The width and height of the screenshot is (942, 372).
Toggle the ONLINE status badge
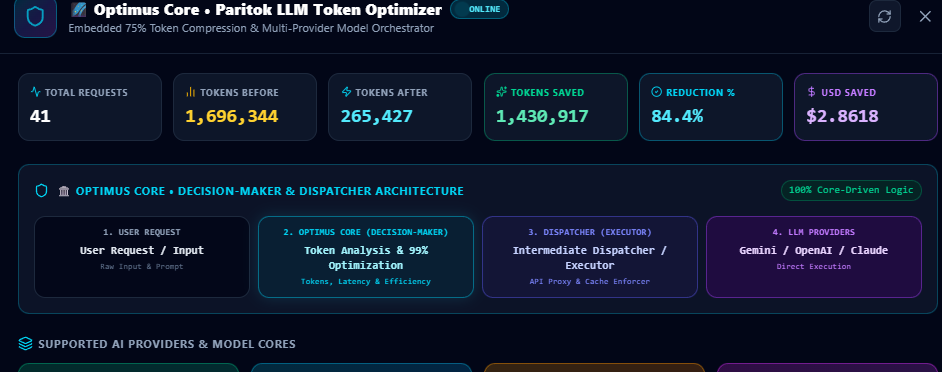click(x=479, y=10)
